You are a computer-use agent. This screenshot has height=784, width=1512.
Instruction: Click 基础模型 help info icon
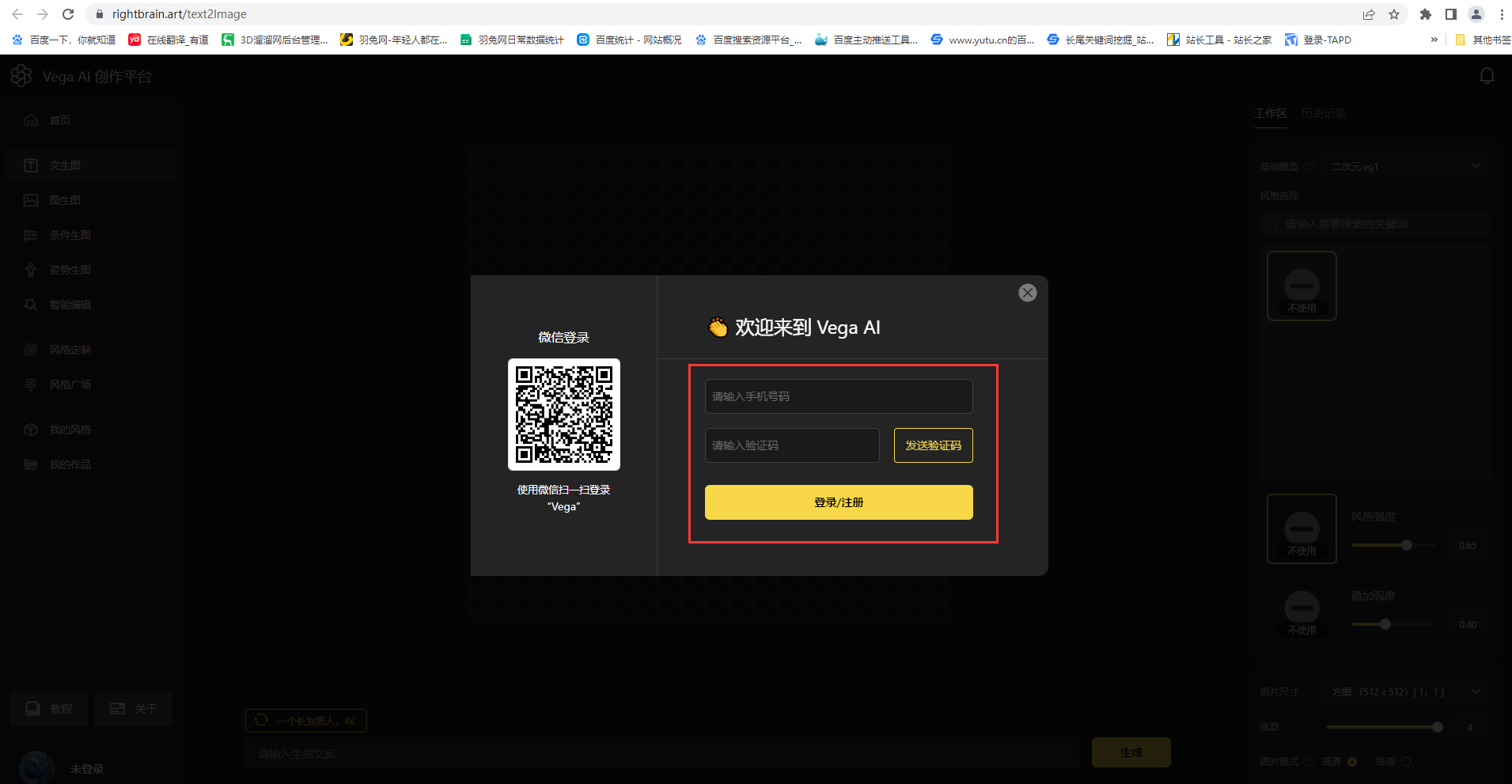coord(1308,167)
